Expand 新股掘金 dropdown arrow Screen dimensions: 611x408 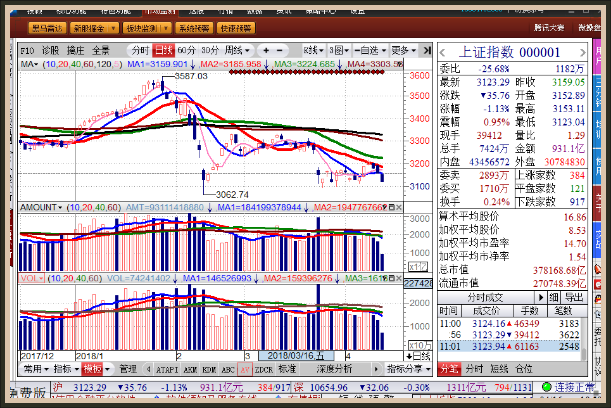click(x=113, y=28)
